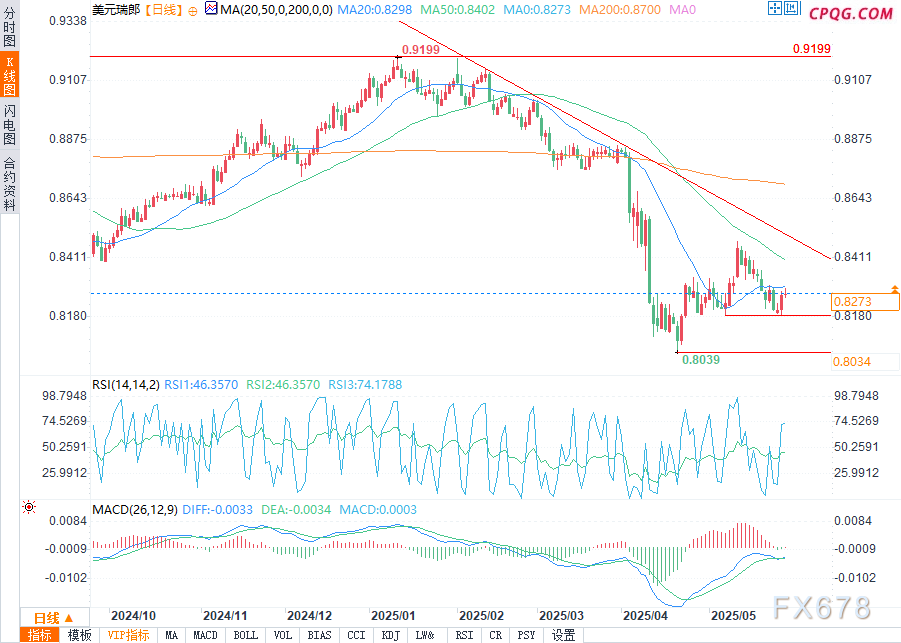Click the RSI(14,14,2) panel label
The image size is (901, 643).
125,384
